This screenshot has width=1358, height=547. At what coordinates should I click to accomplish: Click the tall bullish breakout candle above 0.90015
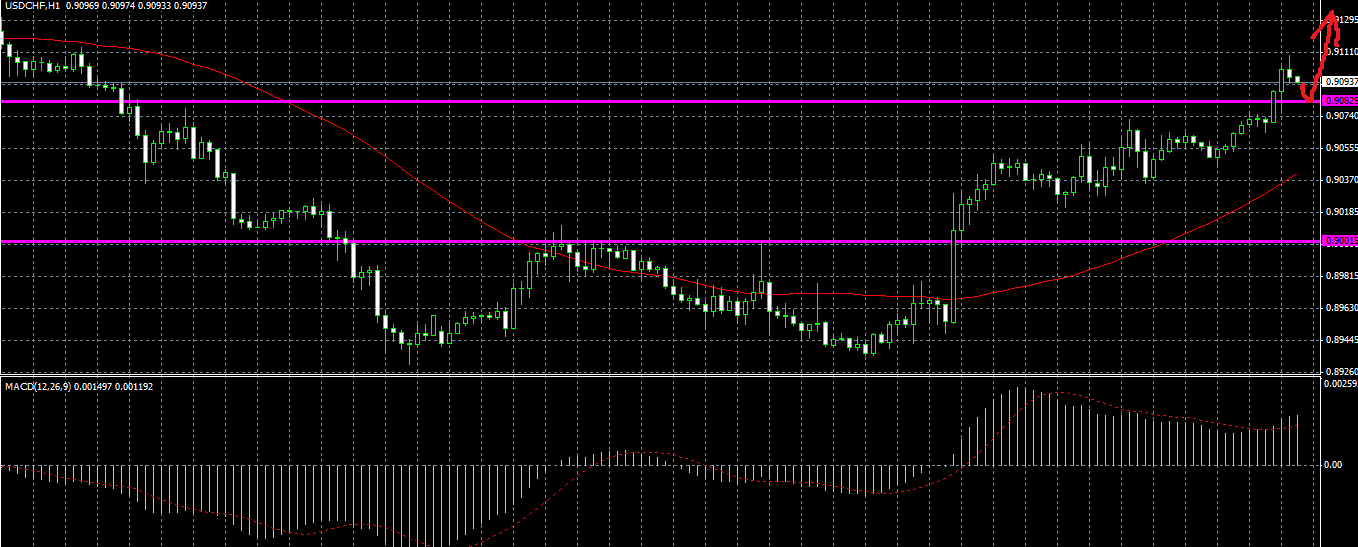click(954, 276)
